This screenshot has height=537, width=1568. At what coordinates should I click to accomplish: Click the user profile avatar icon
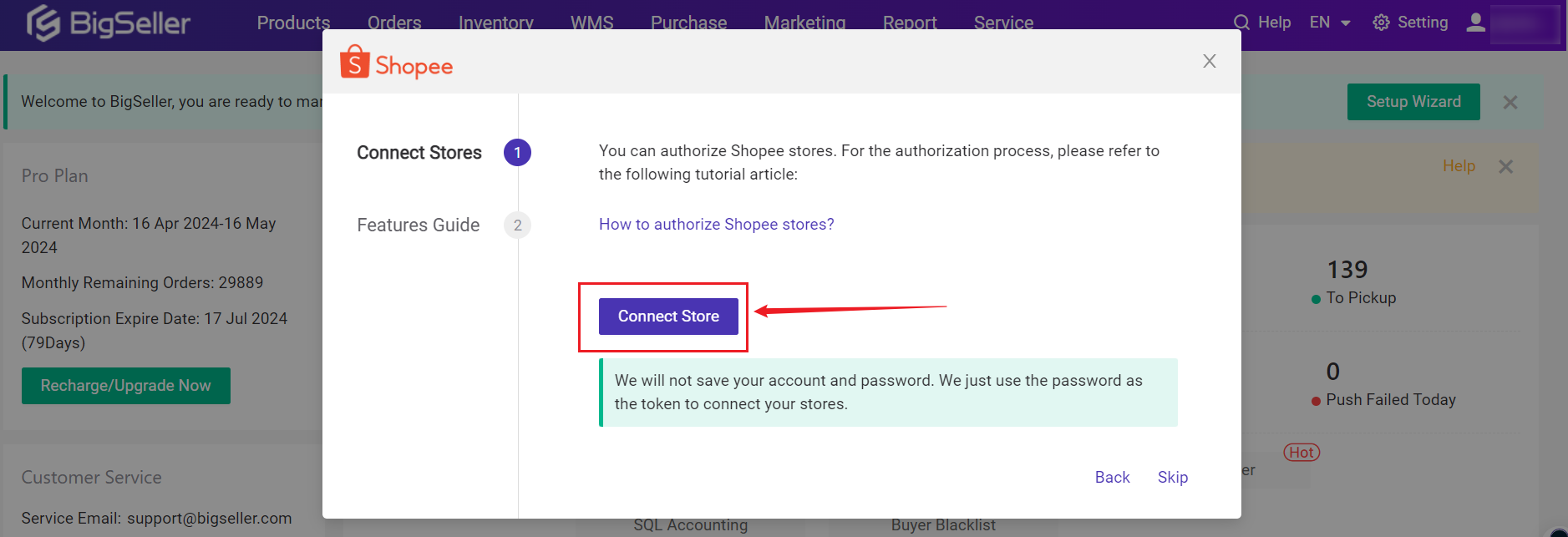coord(1476,23)
